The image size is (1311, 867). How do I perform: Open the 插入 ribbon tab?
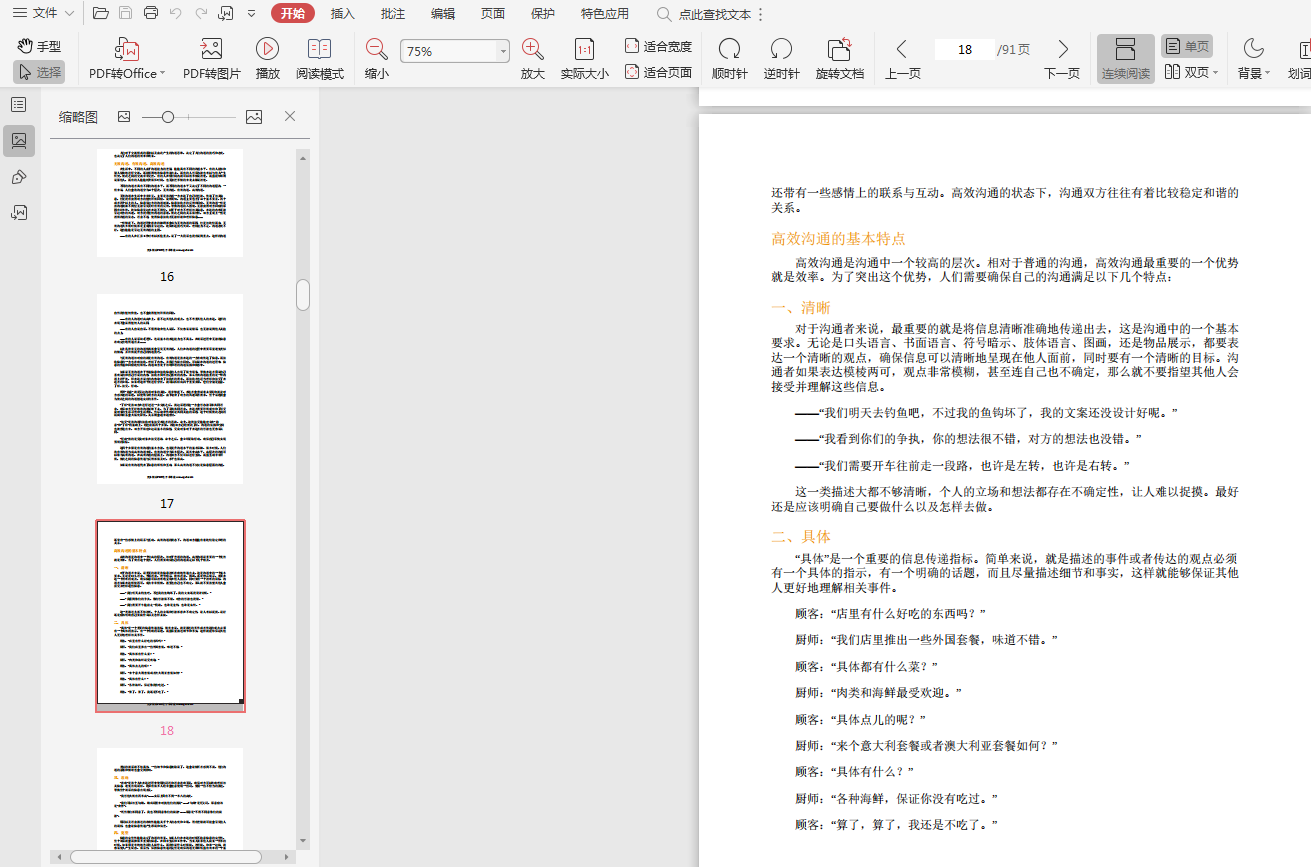tap(343, 13)
